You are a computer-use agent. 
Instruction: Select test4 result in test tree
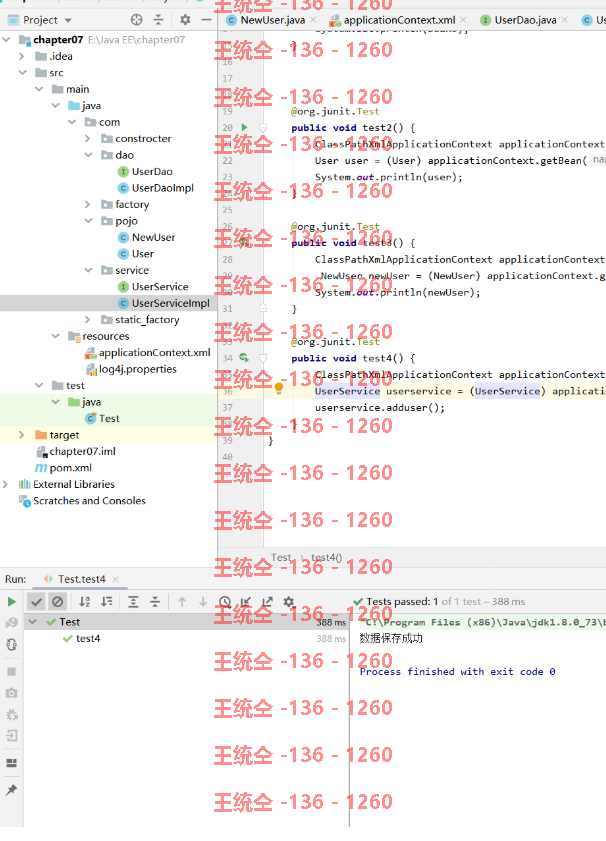coord(88,639)
